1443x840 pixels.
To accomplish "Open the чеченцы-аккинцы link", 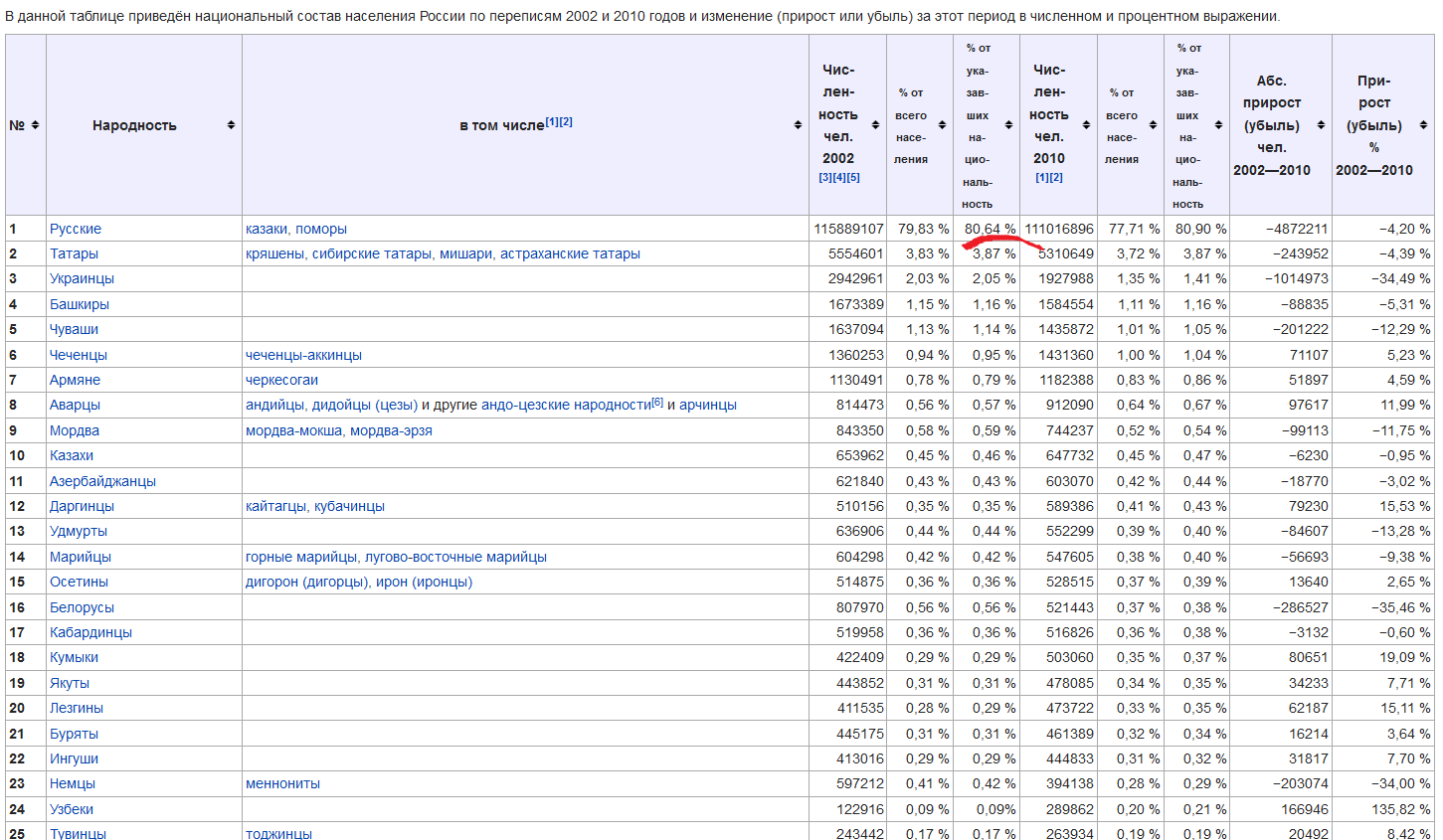I will click(303, 355).
